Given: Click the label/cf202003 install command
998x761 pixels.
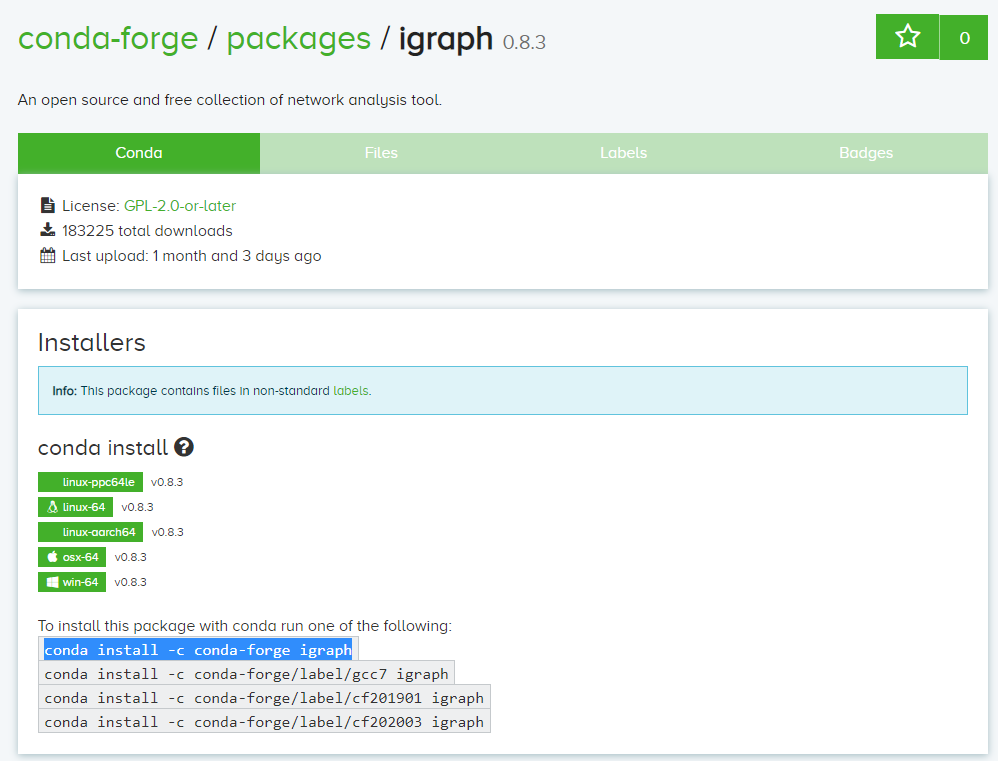Looking at the screenshot, I should pos(264,722).
